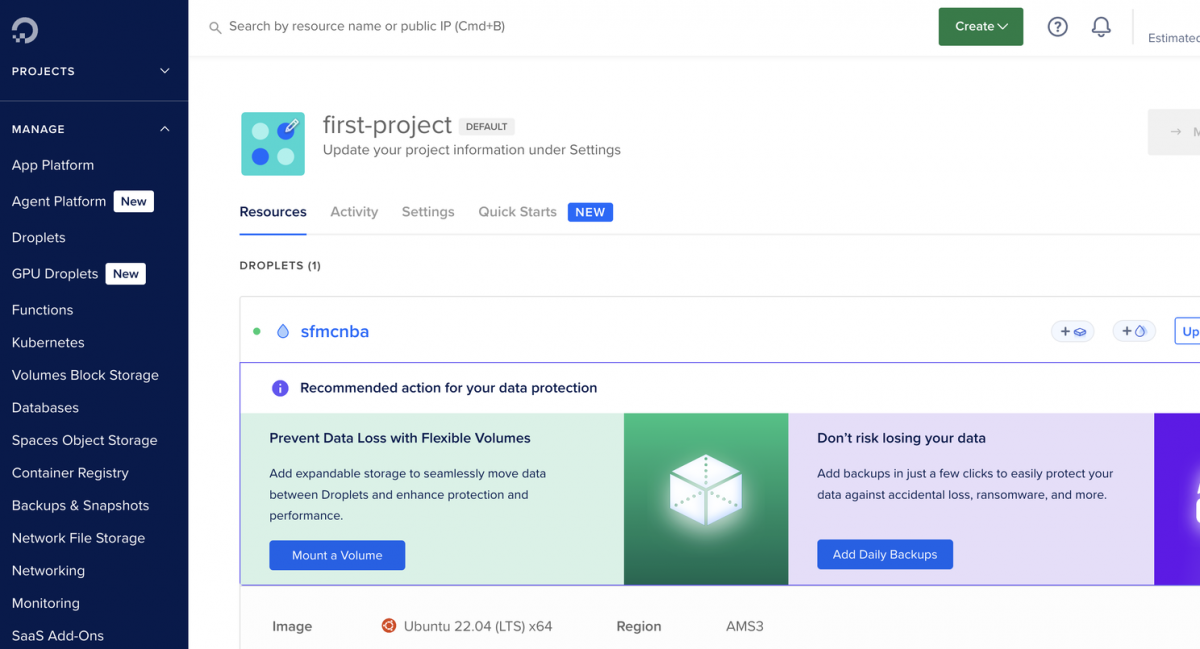Open the sfmcnba droplet link

pyautogui.click(x=335, y=332)
